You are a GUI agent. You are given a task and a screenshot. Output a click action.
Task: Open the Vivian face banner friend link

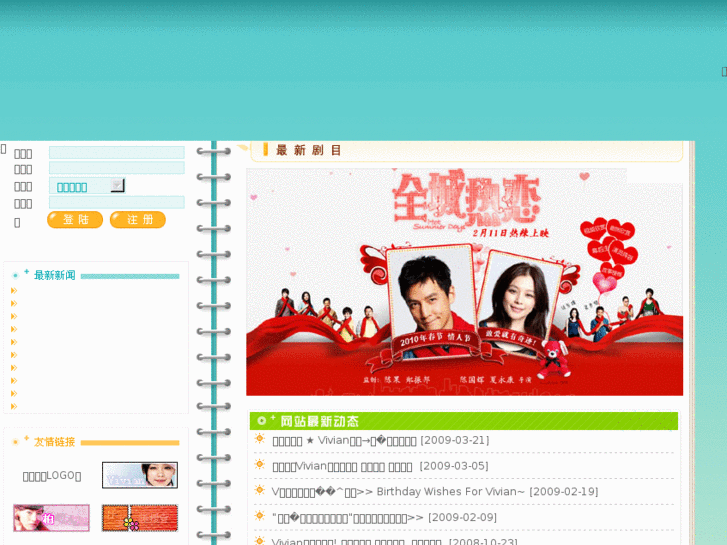click(140, 475)
